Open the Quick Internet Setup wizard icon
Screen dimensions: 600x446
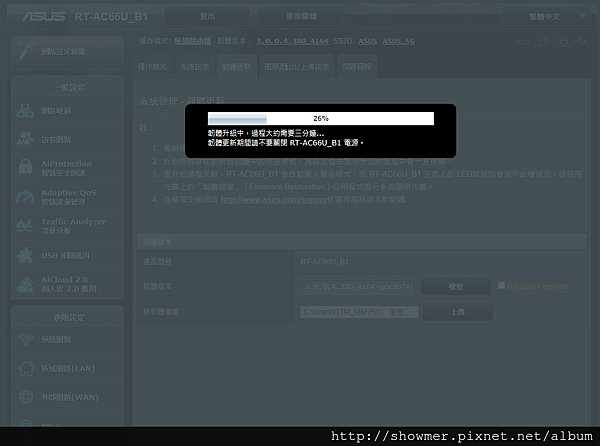pos(26,51)
